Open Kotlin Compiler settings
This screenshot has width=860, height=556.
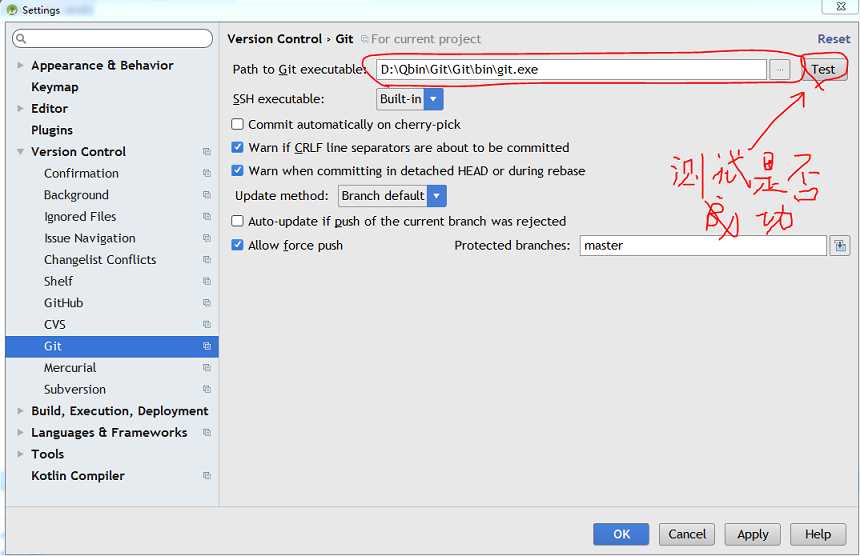[x=78, y=476]
